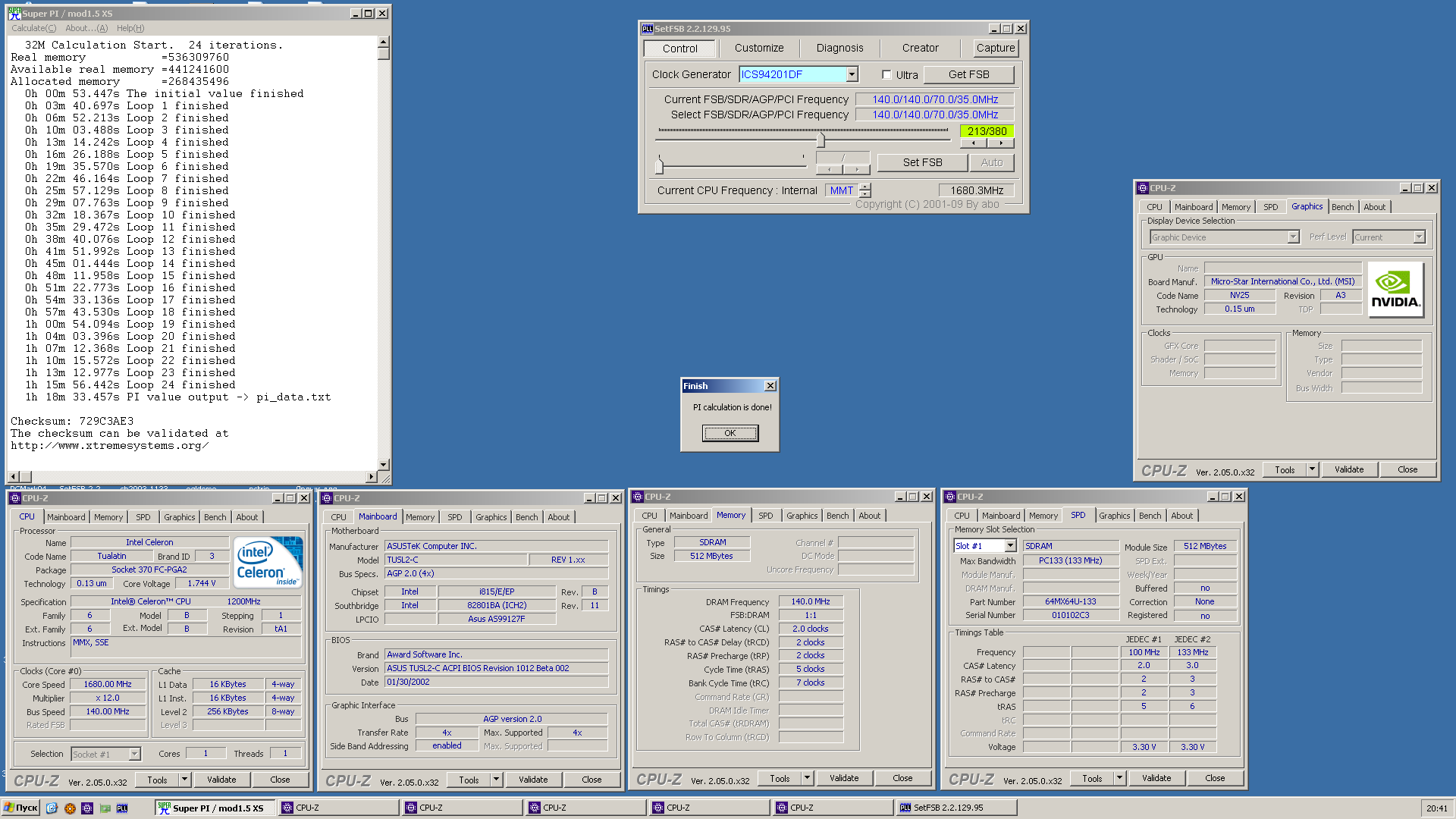This screenshot has height=819, width=1456.
Task: Switch to Bench tab in CPU-Z Graphics window
Action: click(1342, 207)
